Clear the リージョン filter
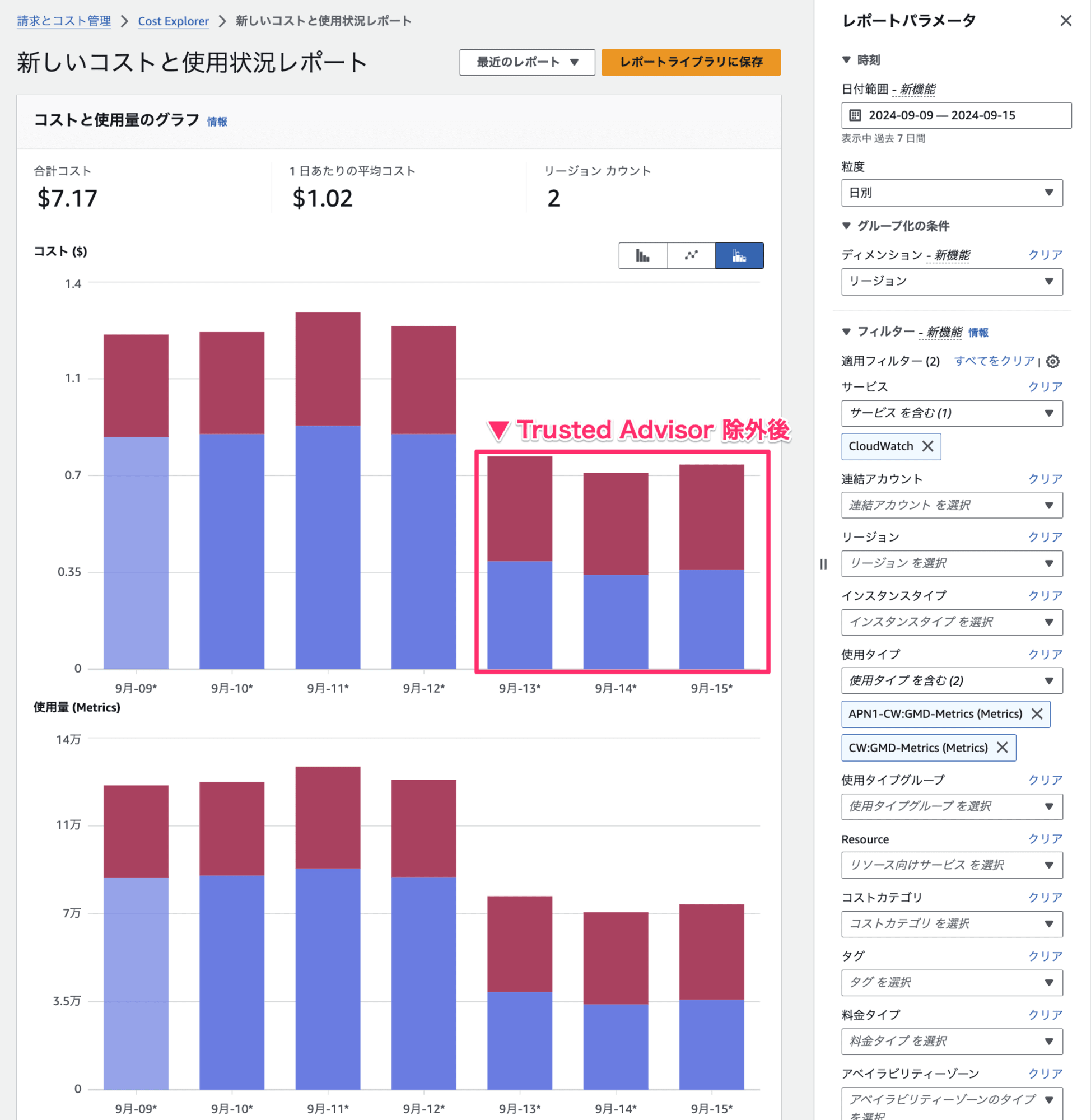Screen dimensions: 1091x1120 coord(1045,537)
